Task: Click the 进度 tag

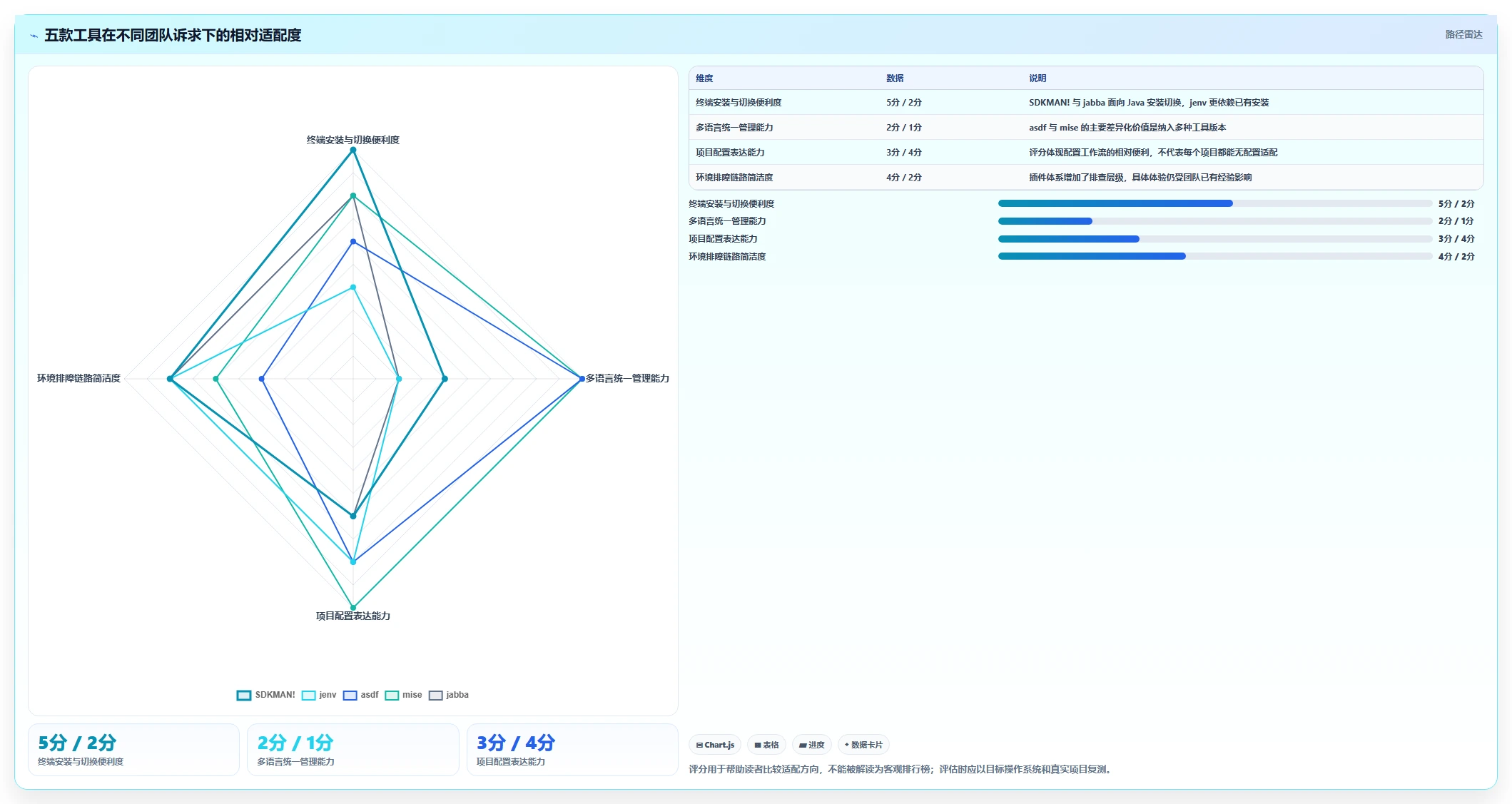Action: [x=811, y=745]
